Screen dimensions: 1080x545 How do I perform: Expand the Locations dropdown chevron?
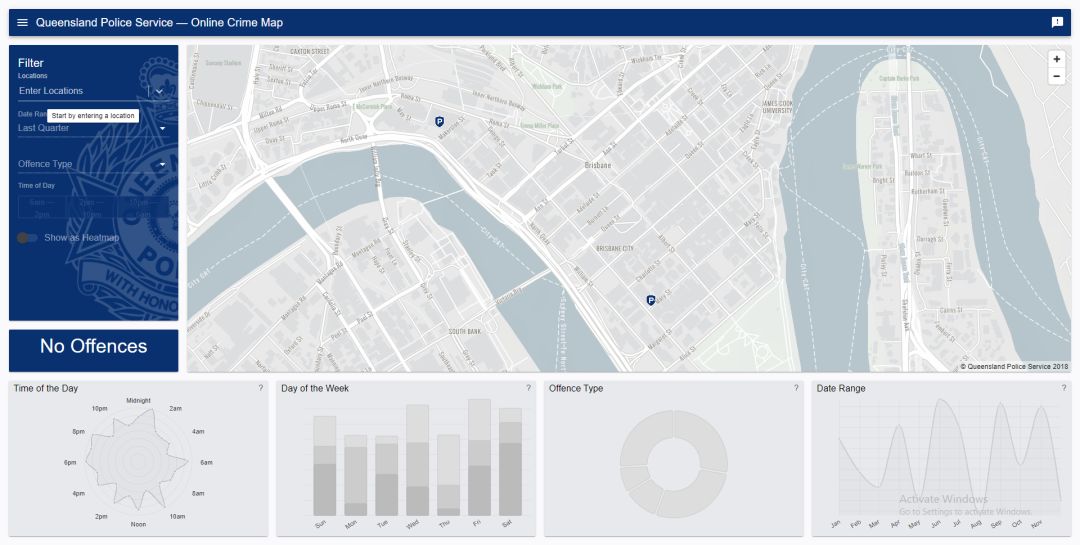pos(159,91)
